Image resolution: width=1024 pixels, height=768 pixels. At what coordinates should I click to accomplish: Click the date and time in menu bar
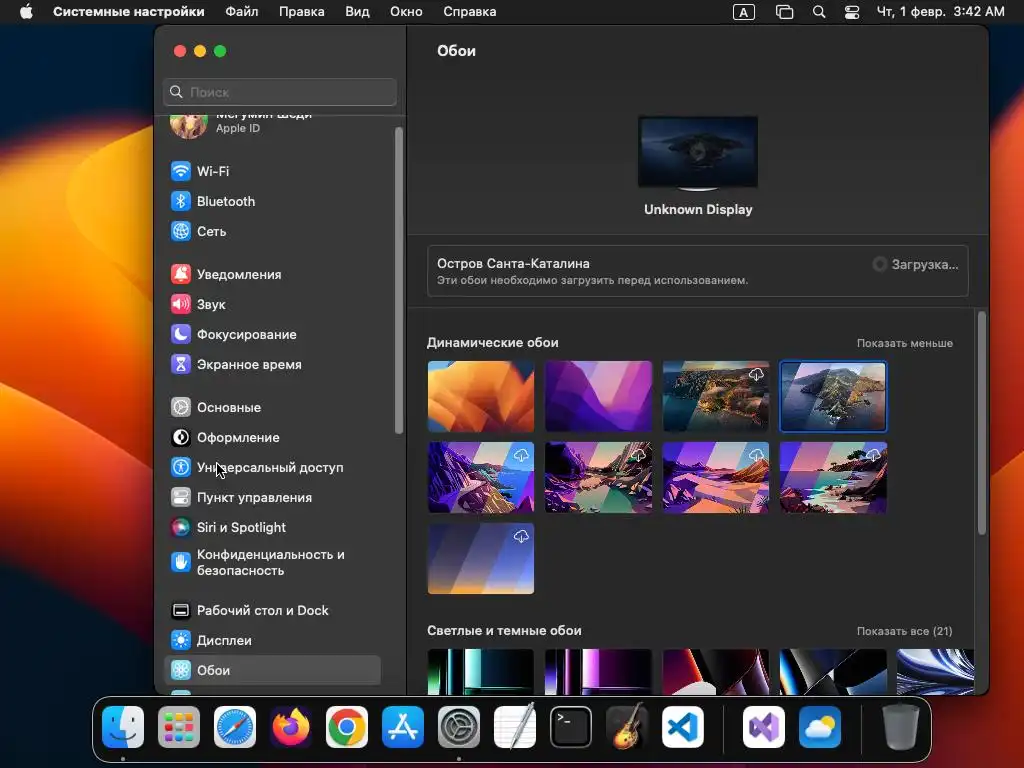pos(940,12)
